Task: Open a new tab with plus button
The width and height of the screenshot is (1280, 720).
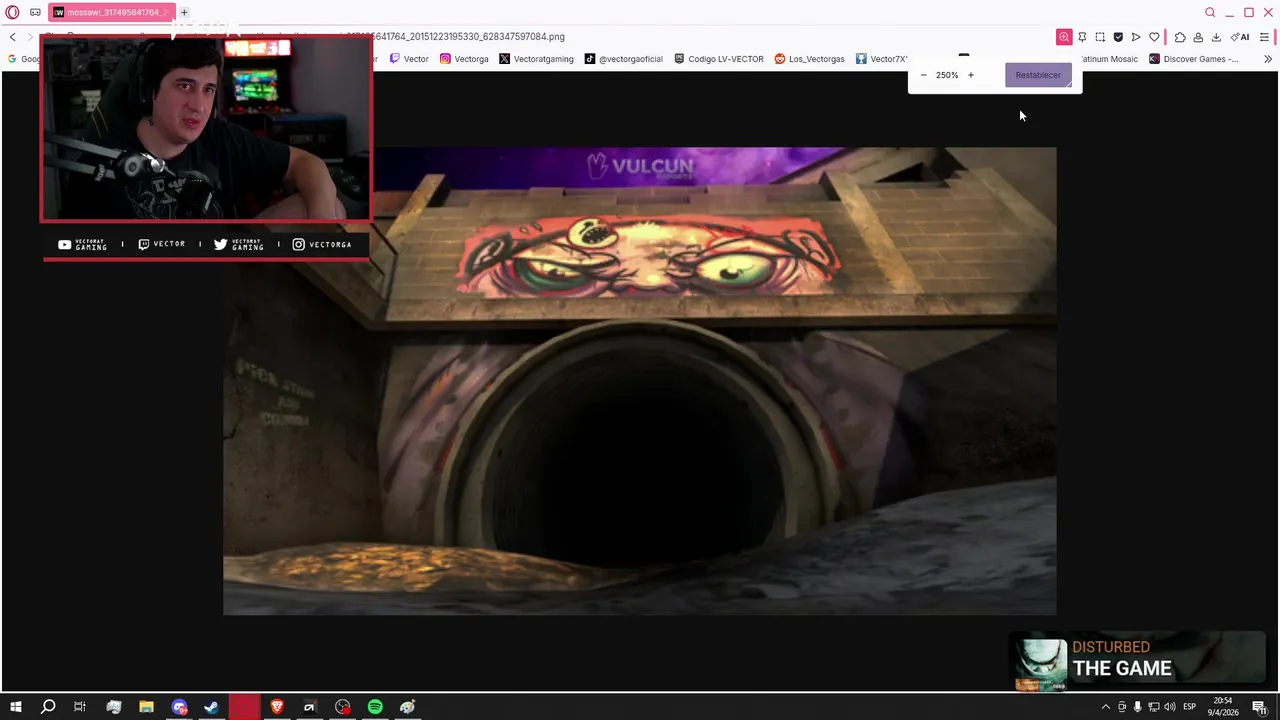Action: coord(184,12)
